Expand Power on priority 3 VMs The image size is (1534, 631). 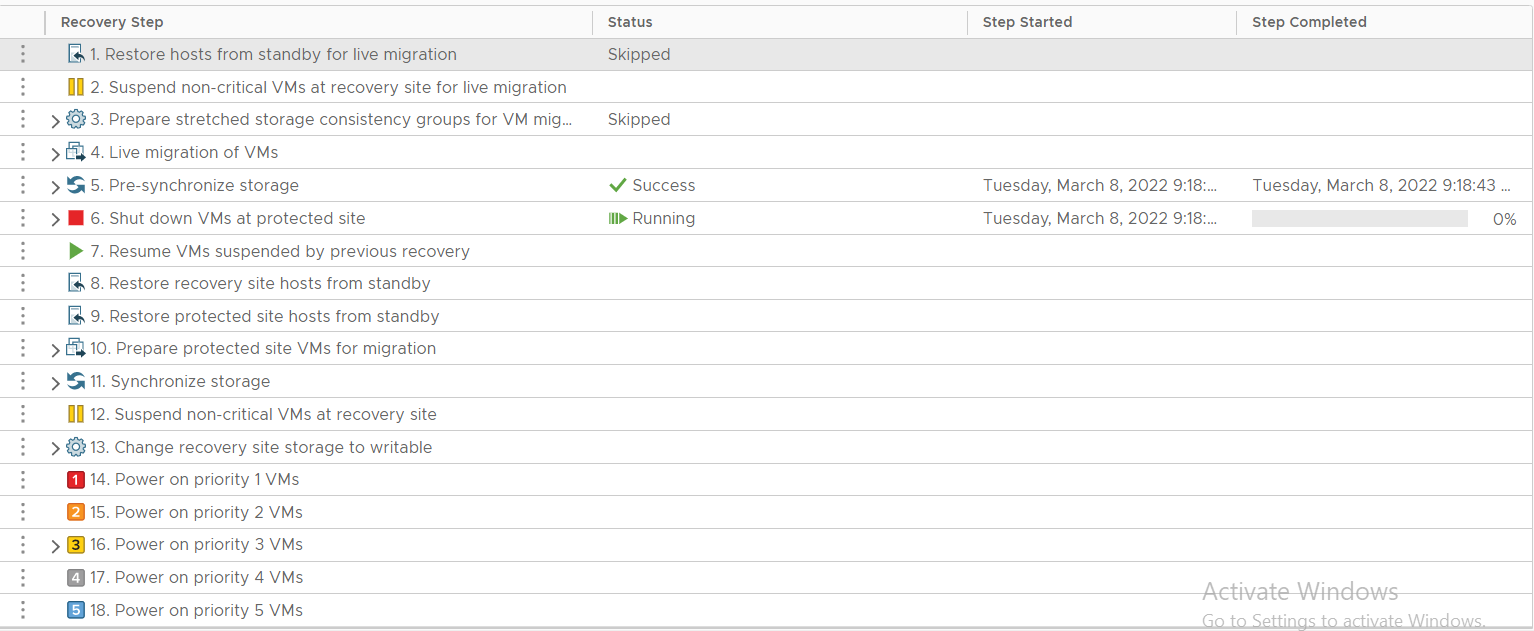[x=55, y=546]
